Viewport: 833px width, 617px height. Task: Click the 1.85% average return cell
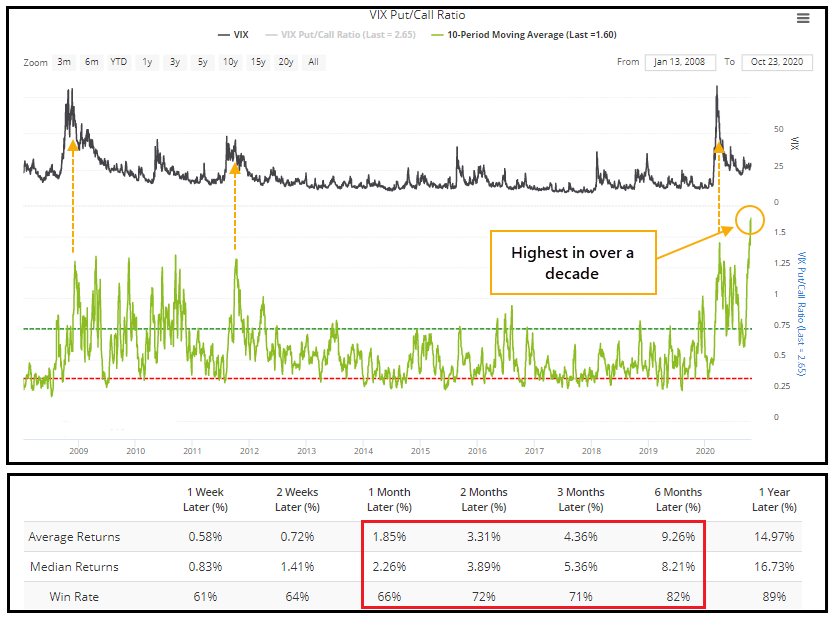click(x=389, y=537)
